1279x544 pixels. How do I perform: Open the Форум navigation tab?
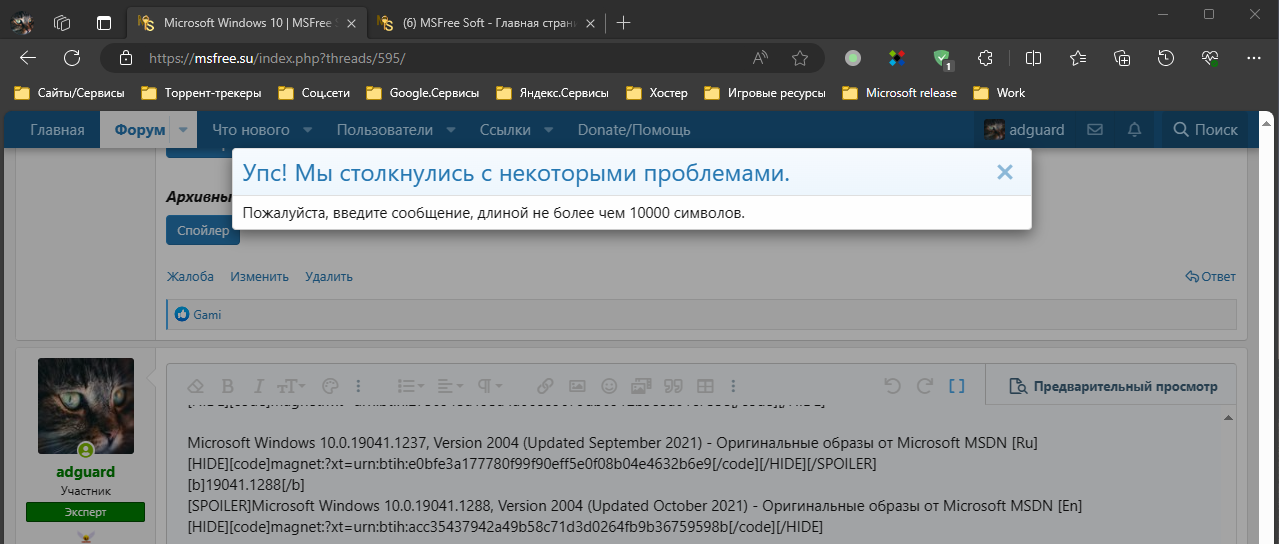(x=140, y=129)
